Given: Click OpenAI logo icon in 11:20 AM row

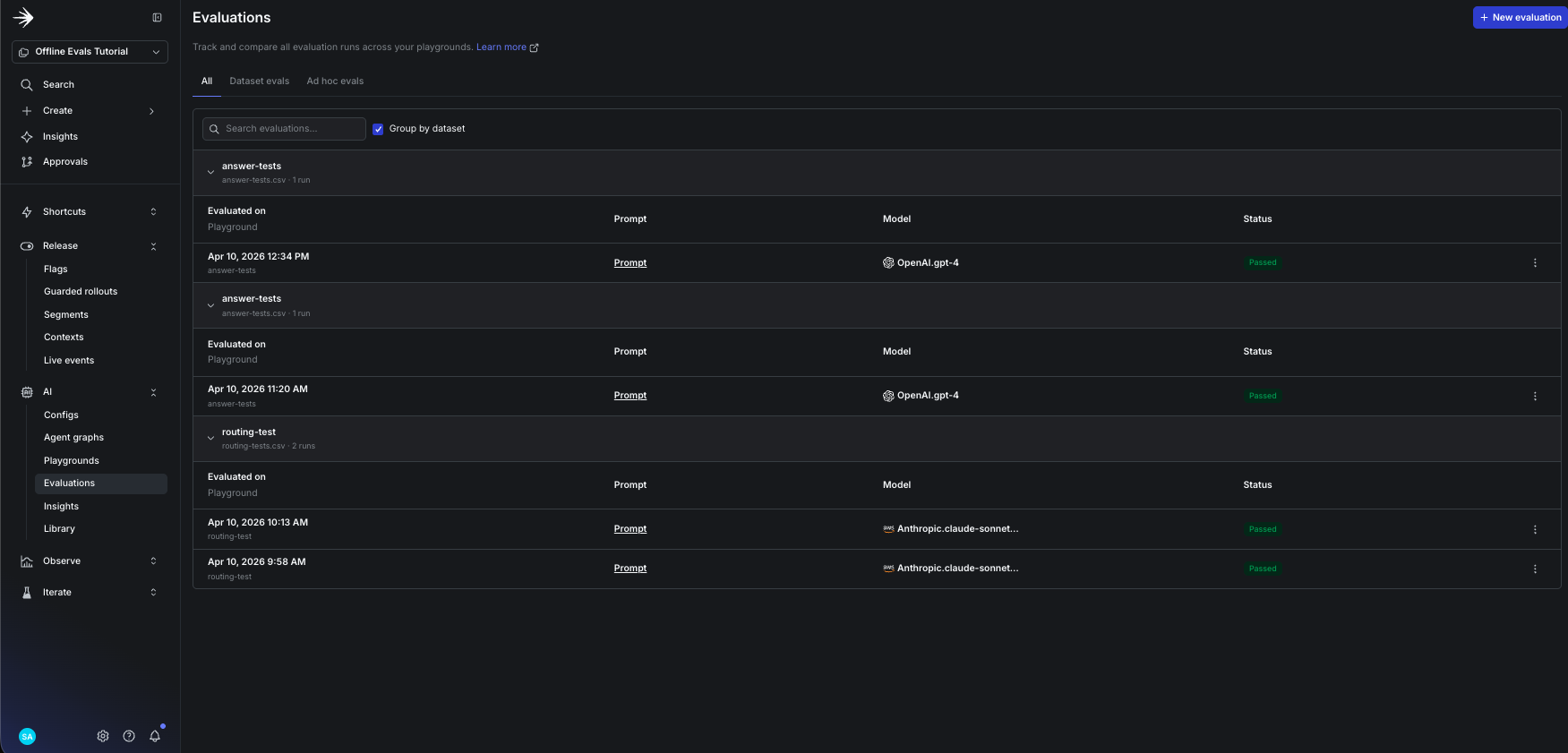Looking at the screenshot, I should 888,396.
